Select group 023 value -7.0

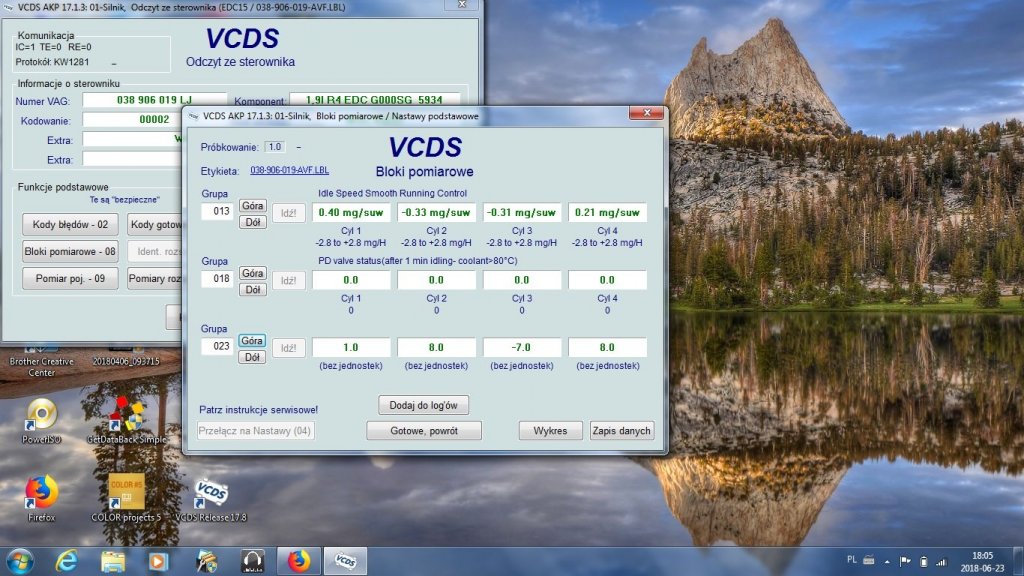coord(521,347)
